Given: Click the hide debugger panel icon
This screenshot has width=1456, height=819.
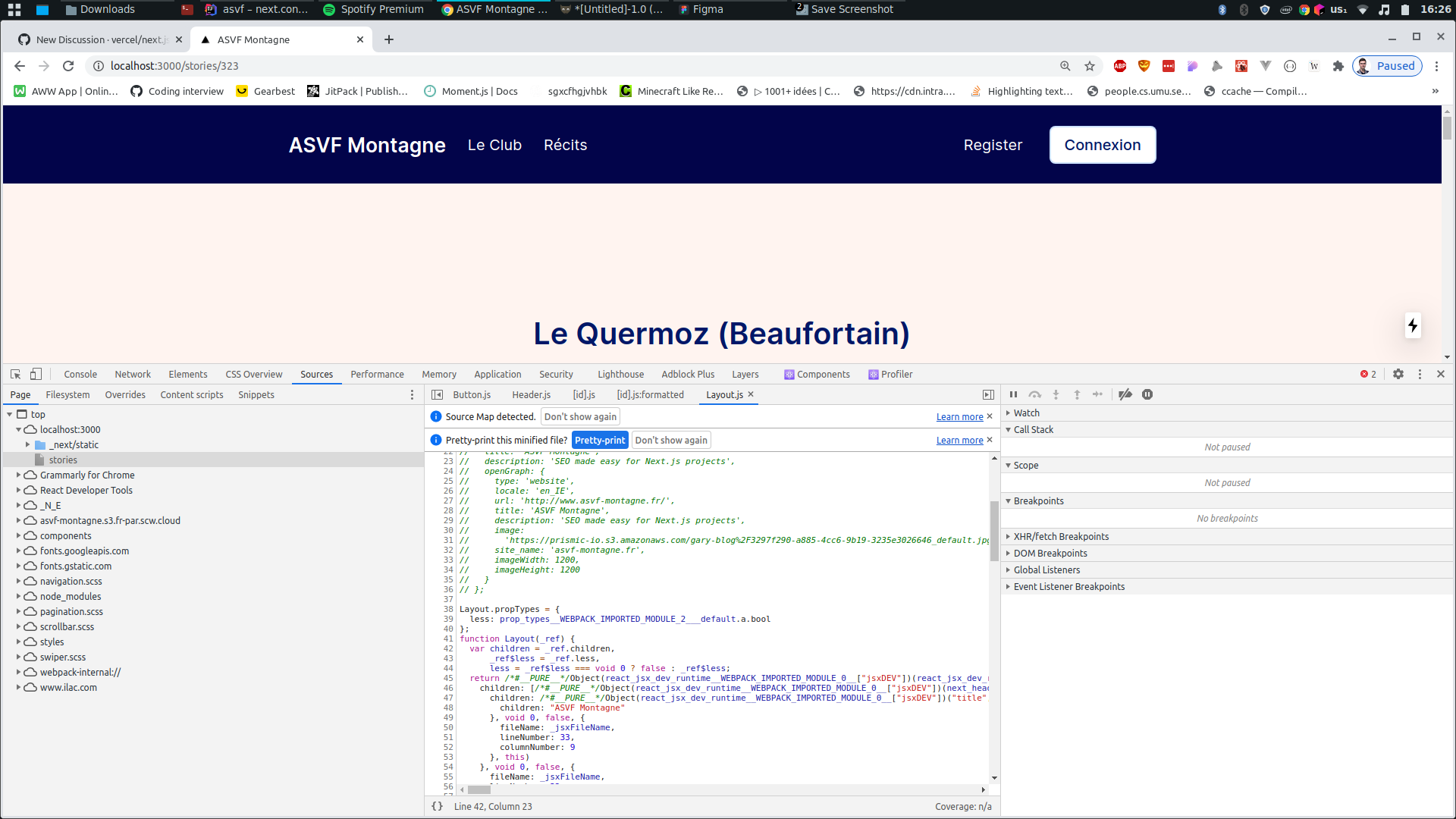Looking at the screenshot, I should tap(988, 394).
